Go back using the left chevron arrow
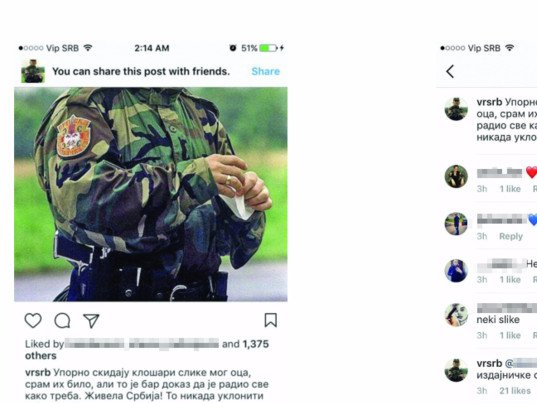The image size is (537, 403). tap(450, 72)
